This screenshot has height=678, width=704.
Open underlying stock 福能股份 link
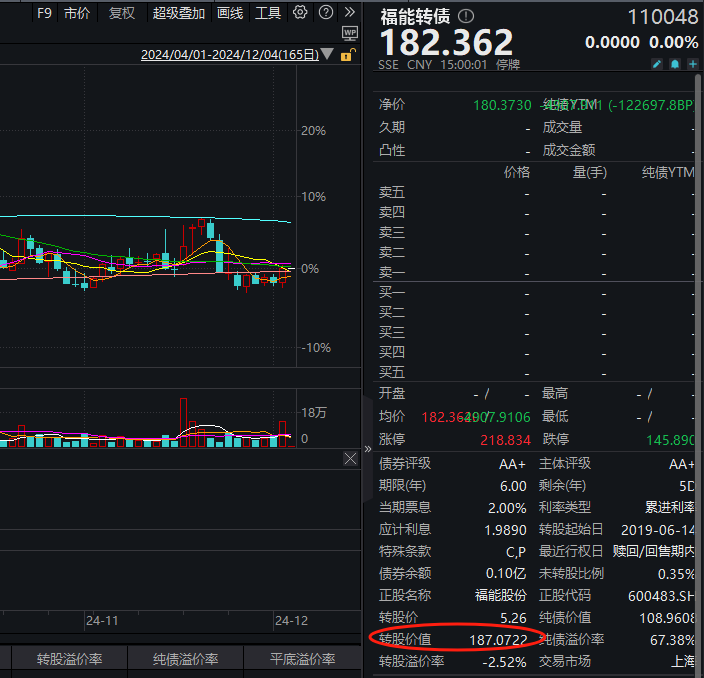(x=500, y=595)
